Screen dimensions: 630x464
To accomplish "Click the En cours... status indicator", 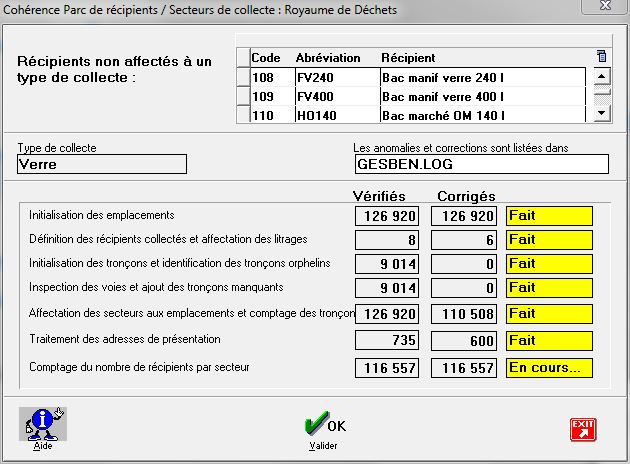I will [549, 368].
